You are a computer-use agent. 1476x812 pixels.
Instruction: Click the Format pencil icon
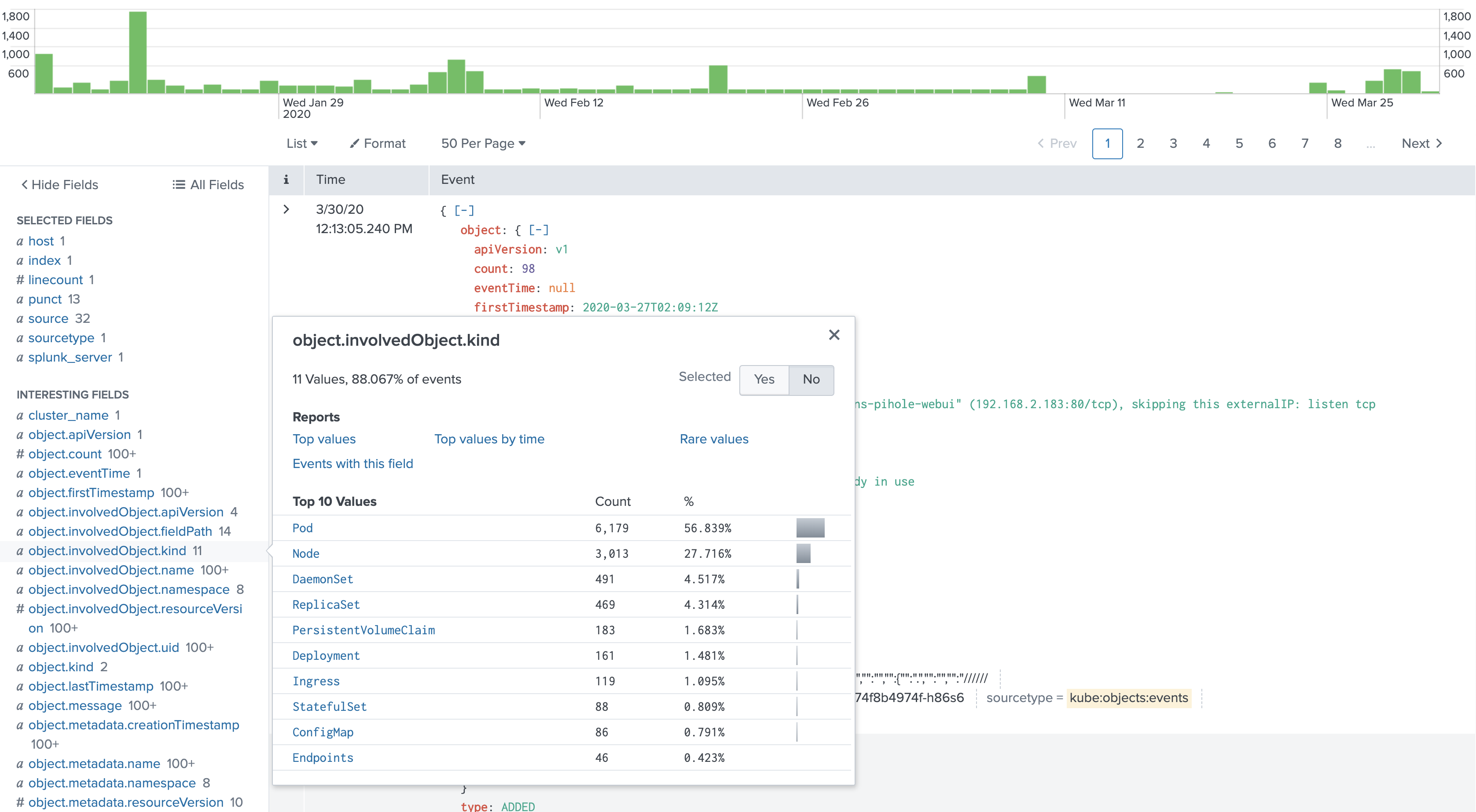(x=355, y=143)
